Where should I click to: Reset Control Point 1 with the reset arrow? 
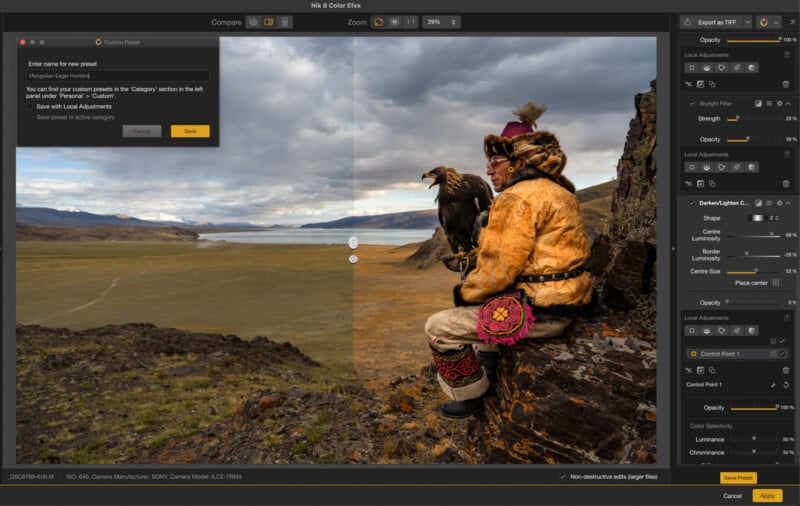point(785,385)
